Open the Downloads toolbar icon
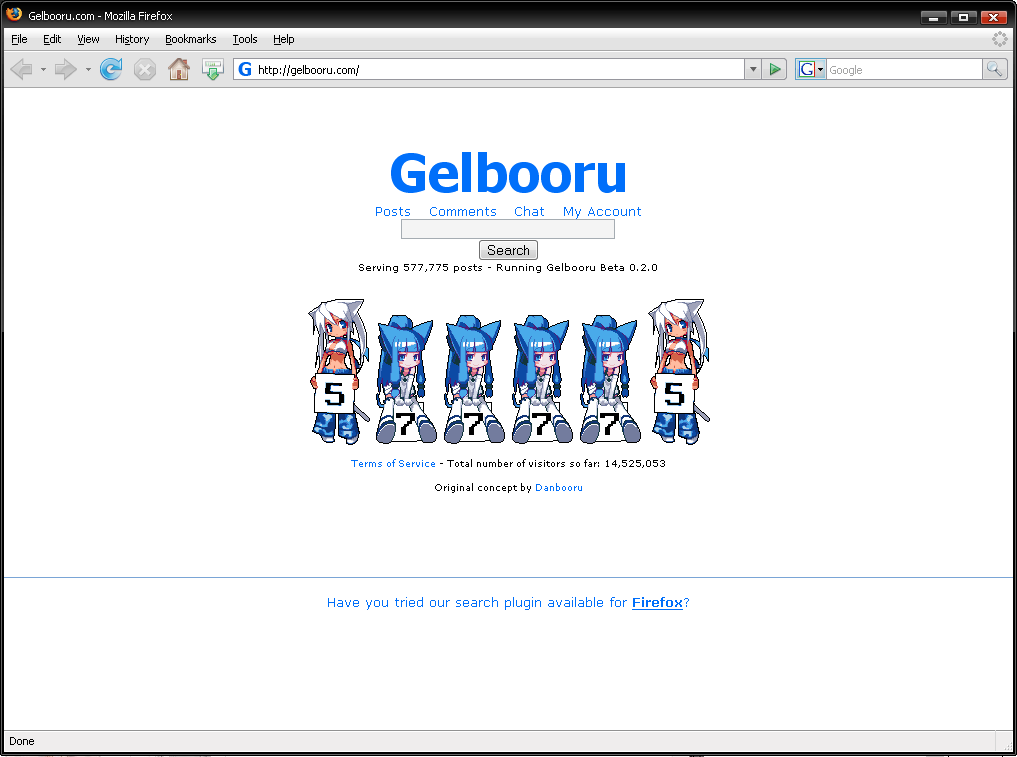The width and height of the screenshot is (1017, 757). click(x=213, y=69)
